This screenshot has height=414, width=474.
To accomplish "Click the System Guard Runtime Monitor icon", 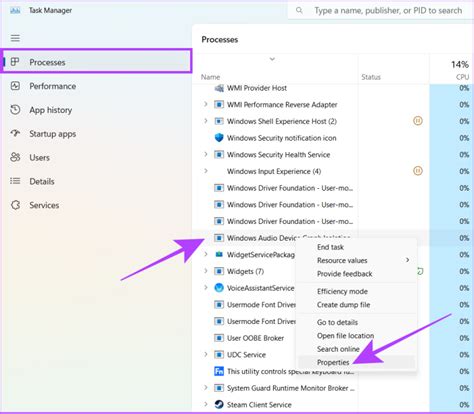I will coord(219,388).
